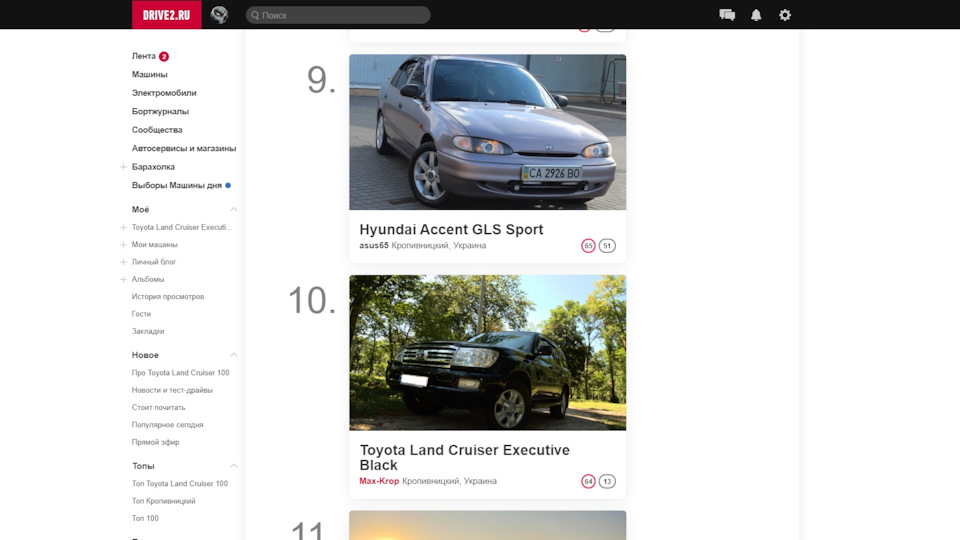Open Закладки bookmarks
The image size is (960, 540).
pyautogui.click(x=148, y=331)
